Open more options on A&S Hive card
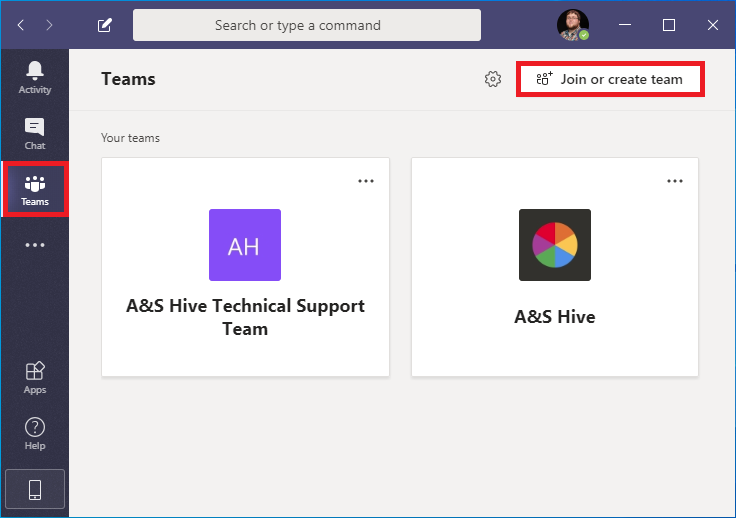Image resolution: width=736 pixels, height=518 pixels. click(675, 181)
